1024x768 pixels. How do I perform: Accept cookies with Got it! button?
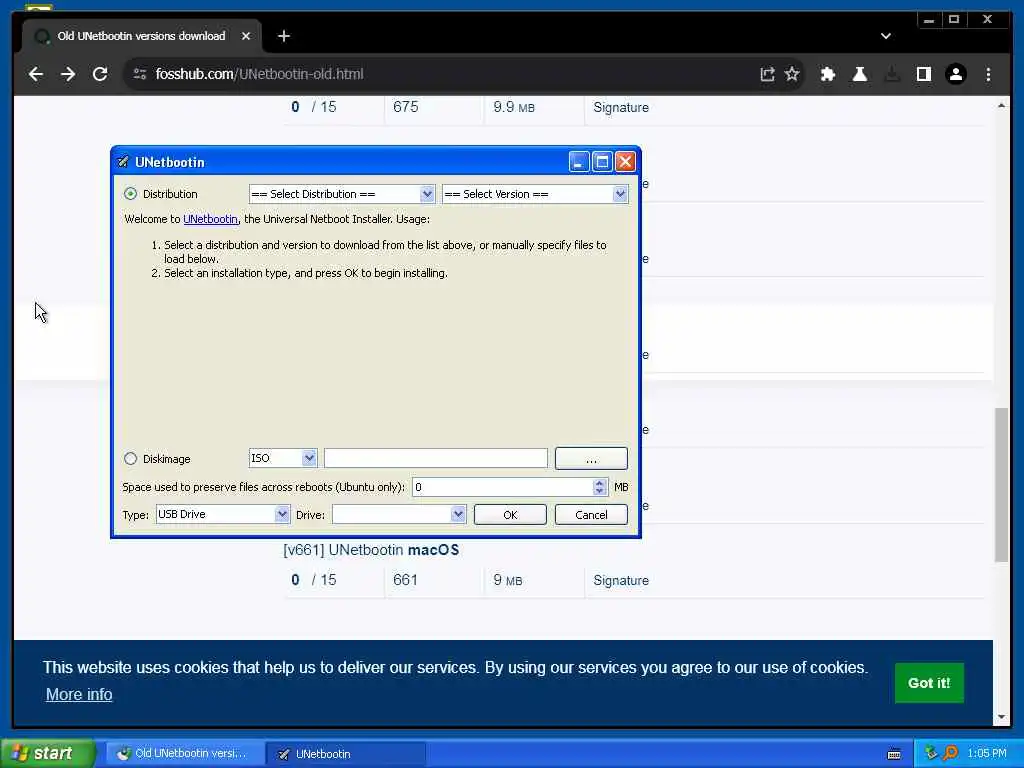coord(929,683)
